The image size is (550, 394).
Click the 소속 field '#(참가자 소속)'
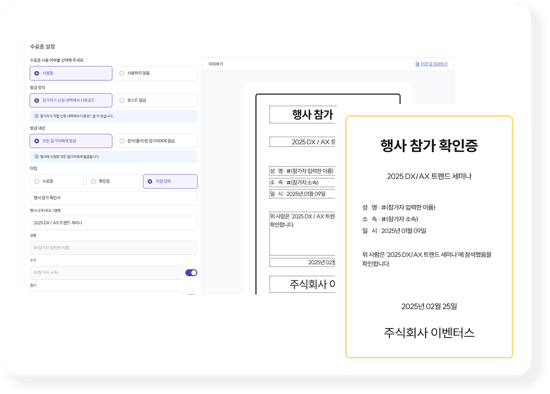[106, 273]
